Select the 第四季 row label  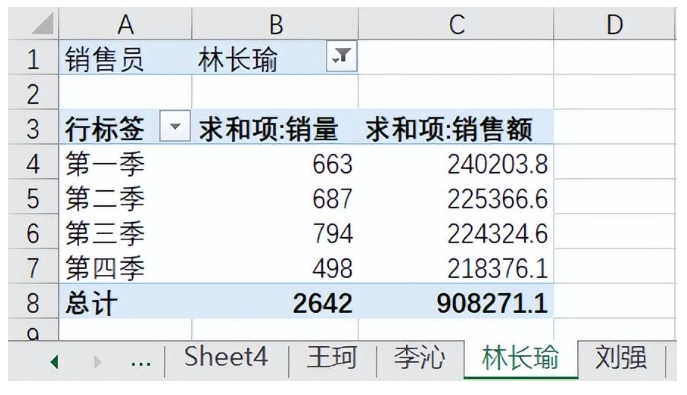coord(125,266)
